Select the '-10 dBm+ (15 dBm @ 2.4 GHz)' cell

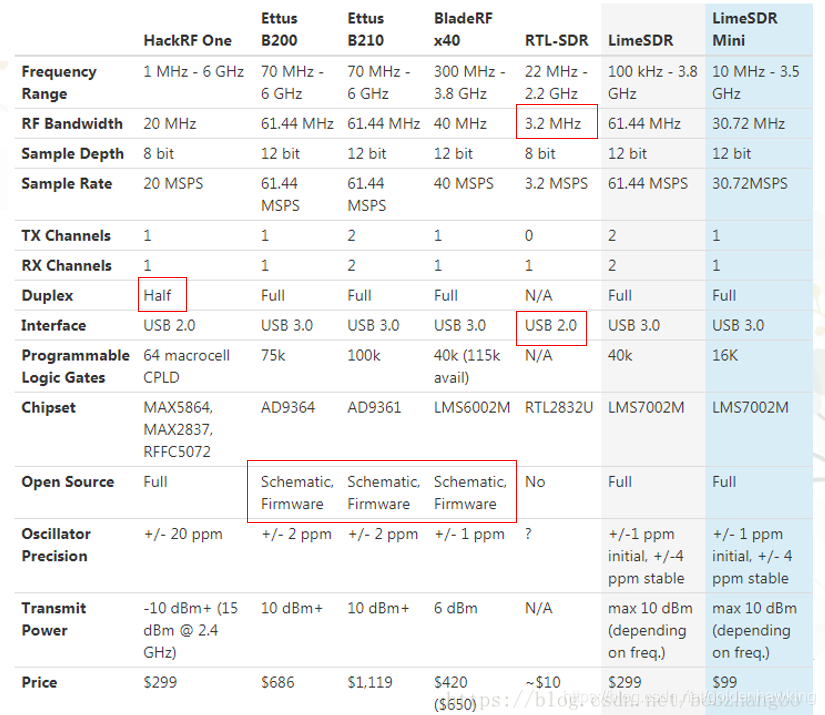point(191,630)
